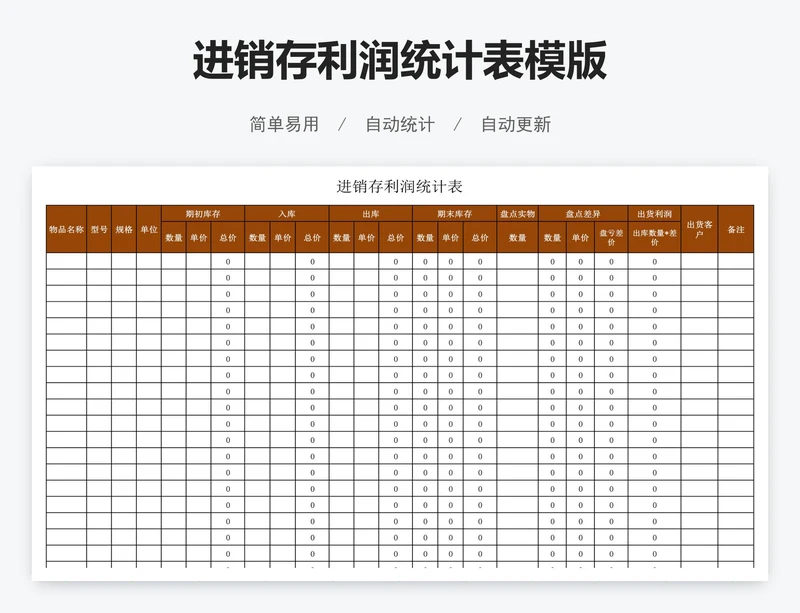Click first data row's 期初库存 总价 value 0
800x613 pixels.
[x=228, y=261]
